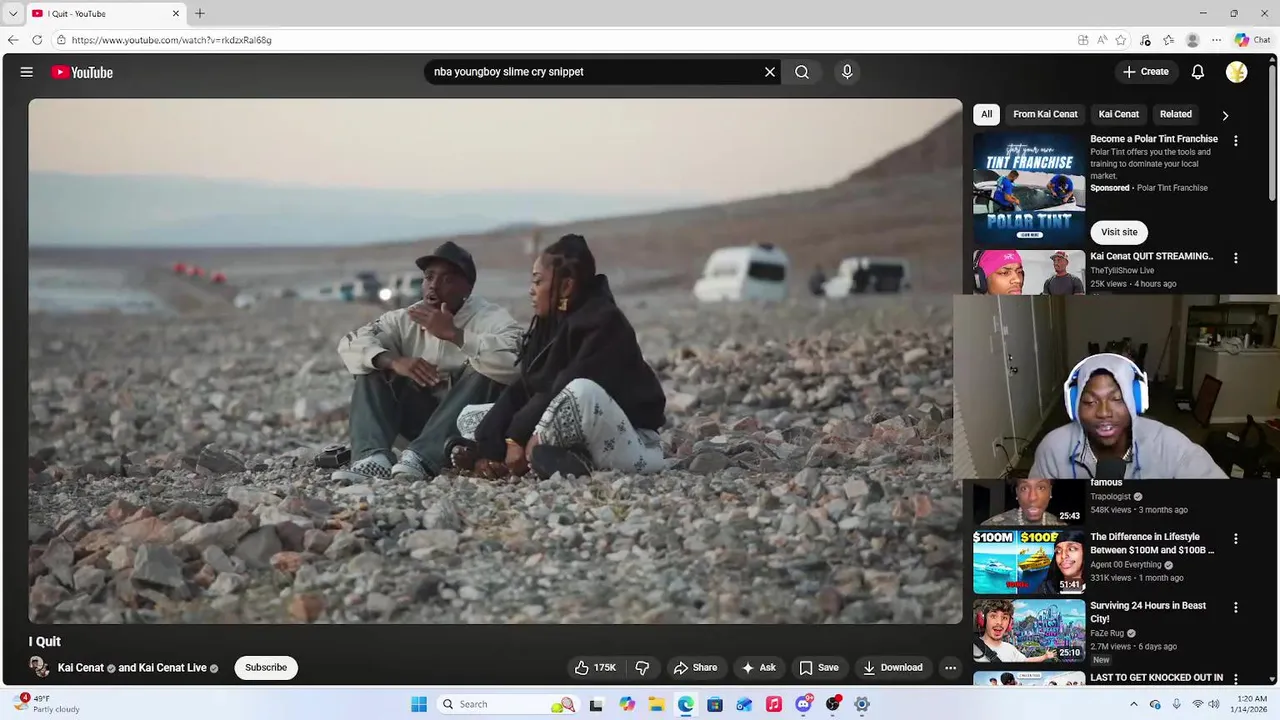Open the weather widget showing 49°F
This screenshot has height=720, width=1280.
pyautogui.click(x=46, y=704)
